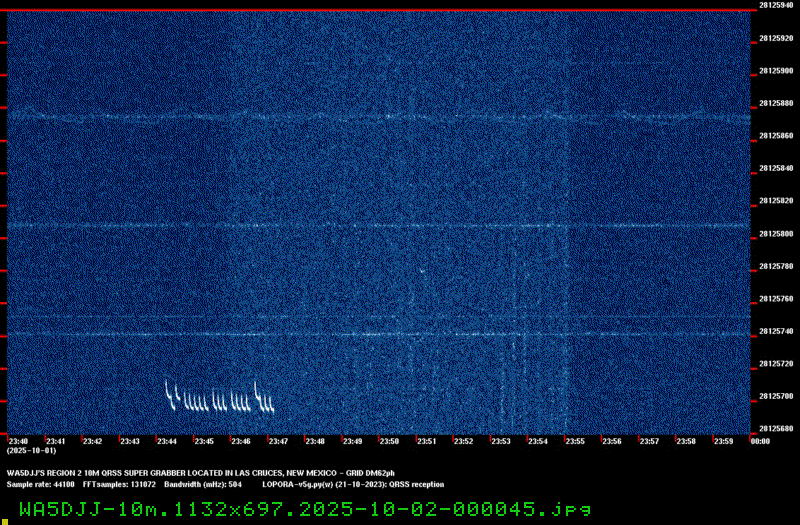
Task: Click the 23:52 time axis label
Action: click(463, 441)
